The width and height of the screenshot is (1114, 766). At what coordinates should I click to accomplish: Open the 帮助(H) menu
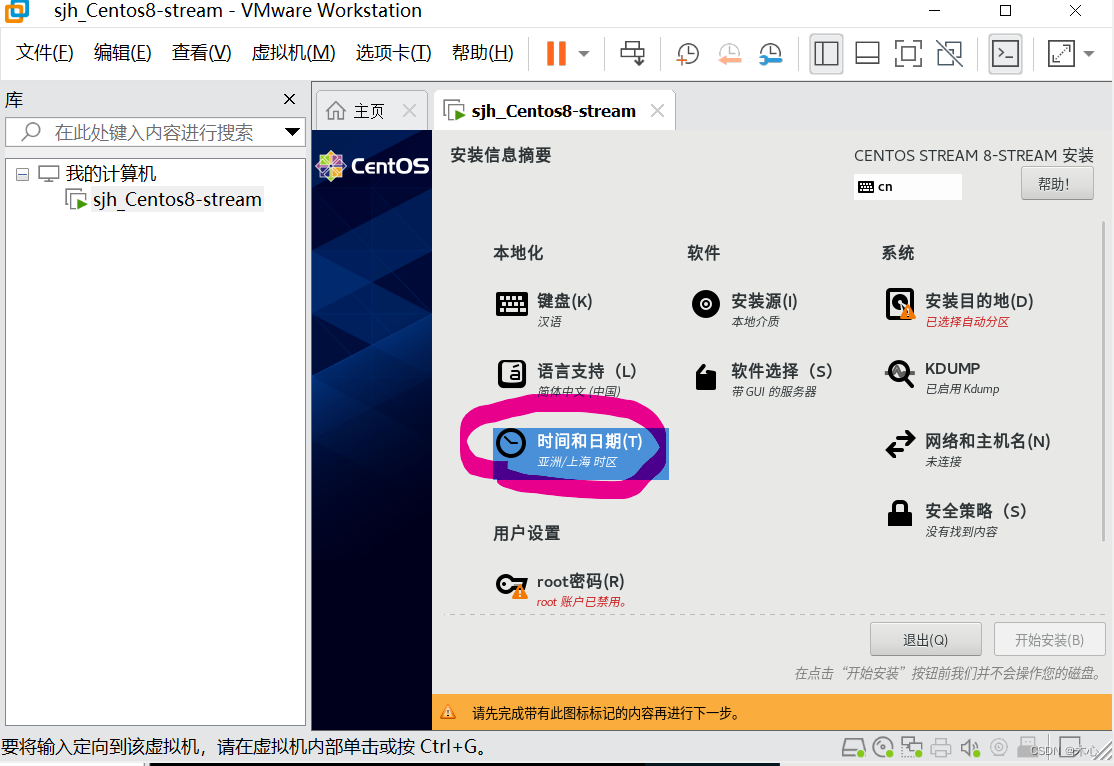[482, 53]
